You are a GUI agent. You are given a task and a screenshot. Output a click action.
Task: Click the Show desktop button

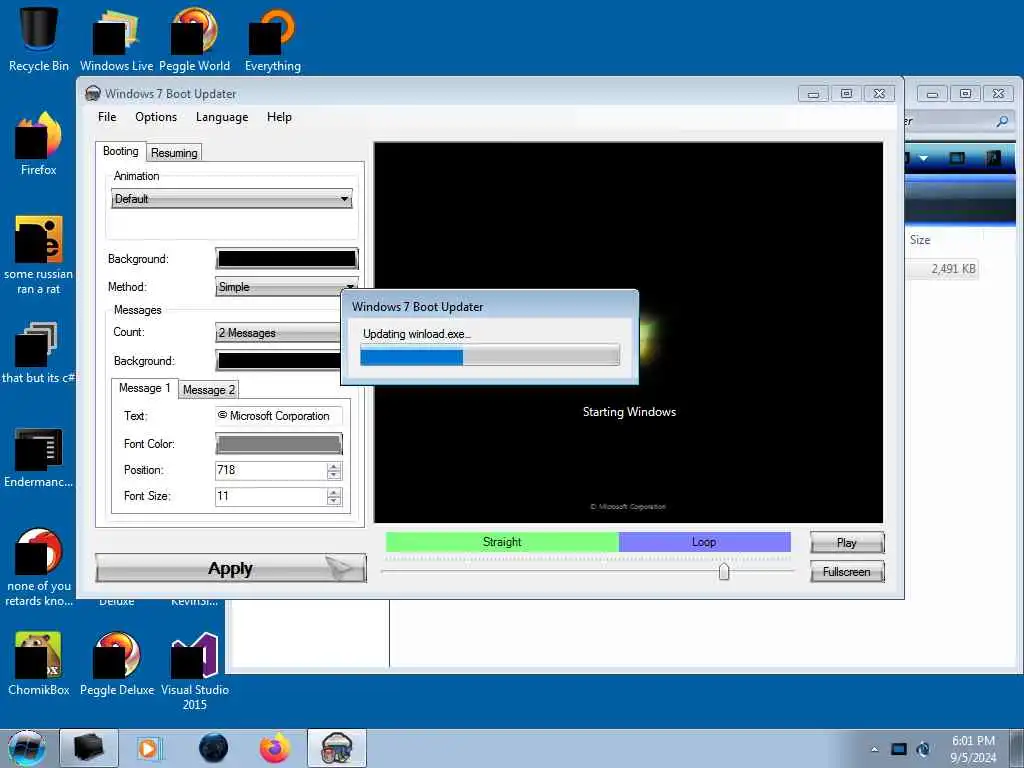1017,748
